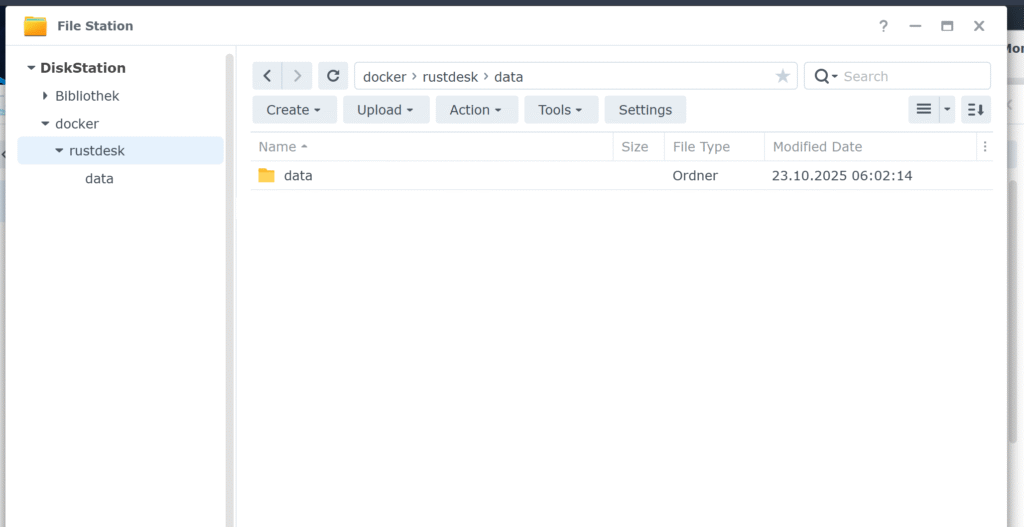
Task: Open the column options menu
Action: click(x=985, y=147)
